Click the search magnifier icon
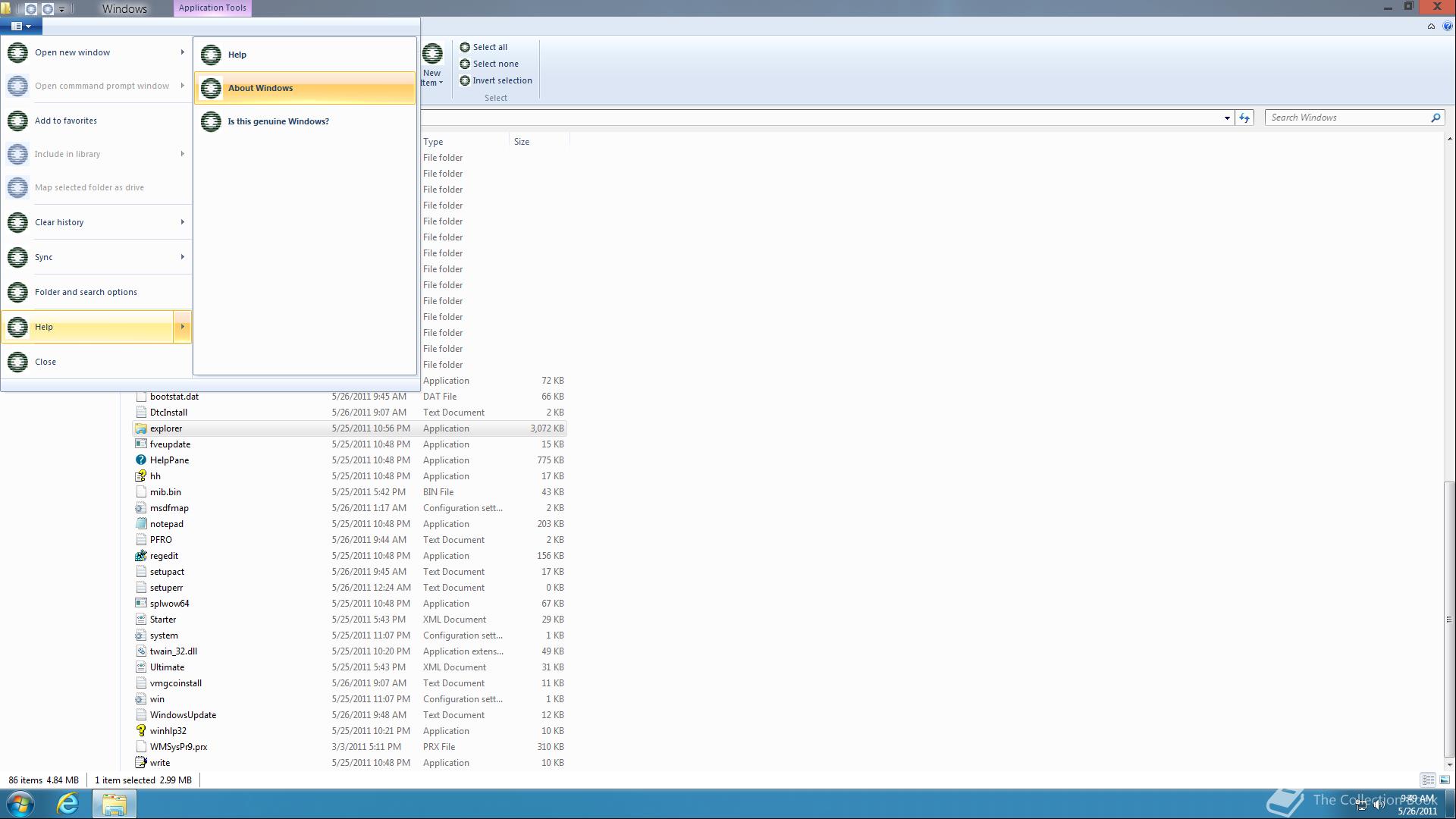 (1436, 118)
